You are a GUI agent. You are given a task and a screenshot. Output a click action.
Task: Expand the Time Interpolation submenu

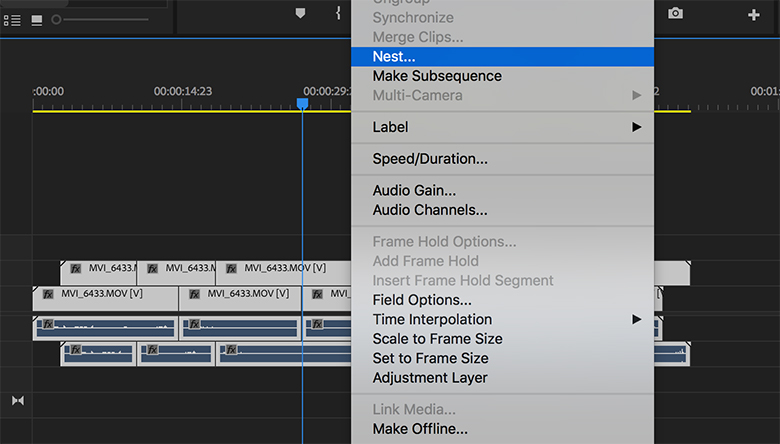pos(502,319)
